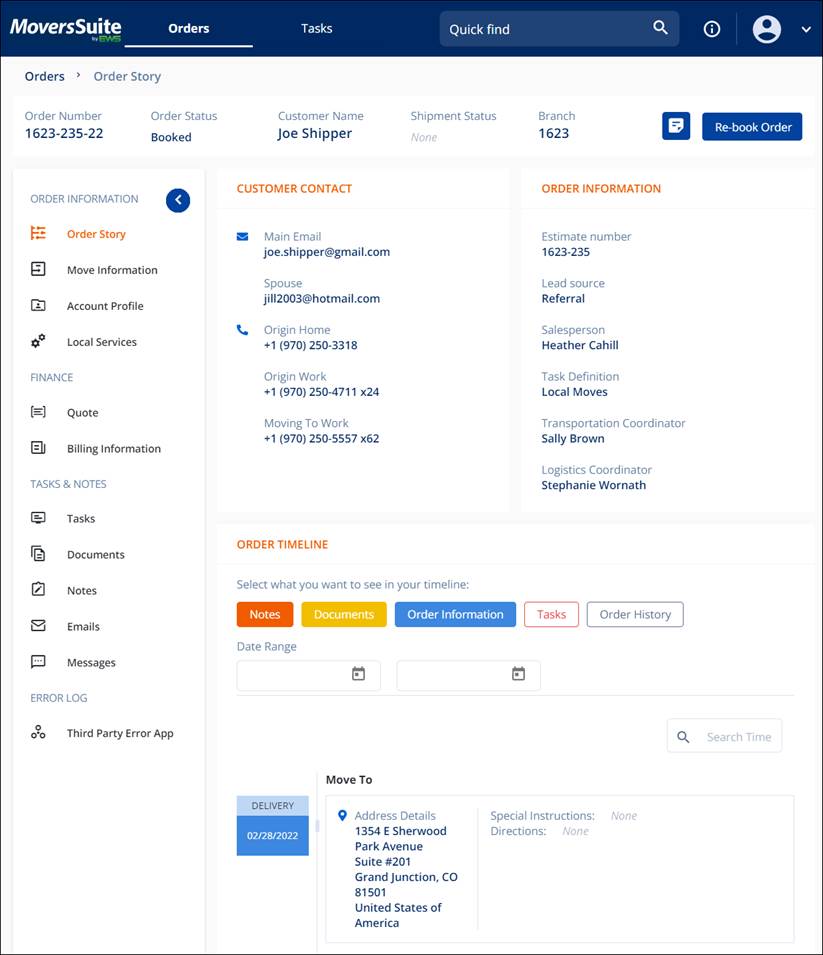Viewport: 823px width, 955px height.
Task: Enable the Order History timeline filter
Action: [634, 614]
